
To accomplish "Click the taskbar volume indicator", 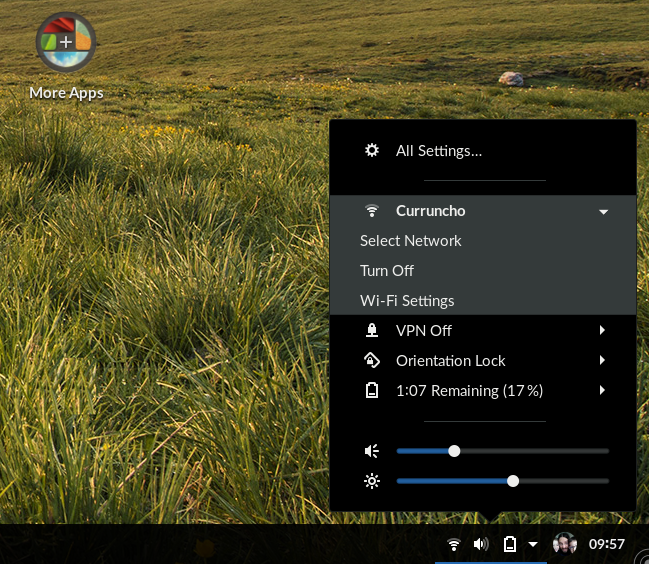I will (481, 544).
